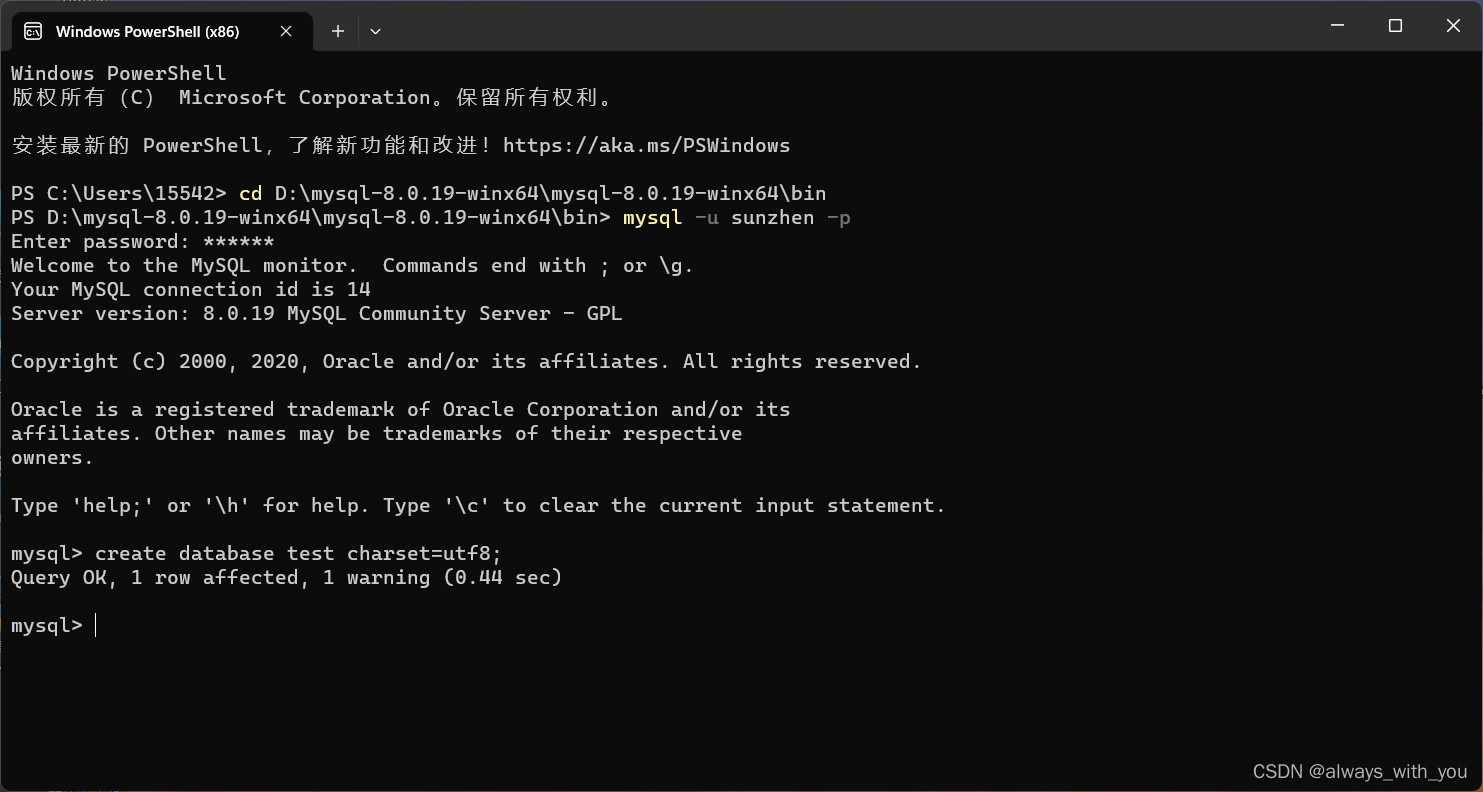
Task: Click the PowerShell icon on the tab
Action: coord(33,31)
